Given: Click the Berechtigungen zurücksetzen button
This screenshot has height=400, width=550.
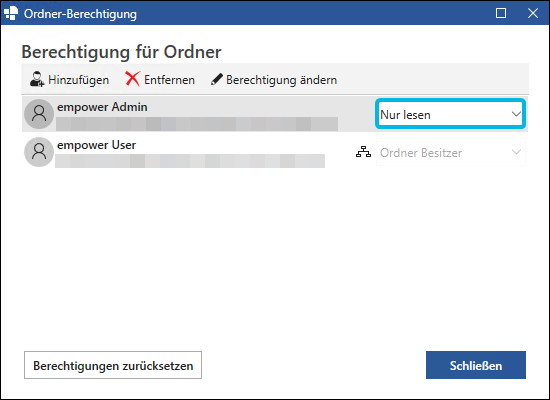Looking at the screenshot, I should (113, 365).
